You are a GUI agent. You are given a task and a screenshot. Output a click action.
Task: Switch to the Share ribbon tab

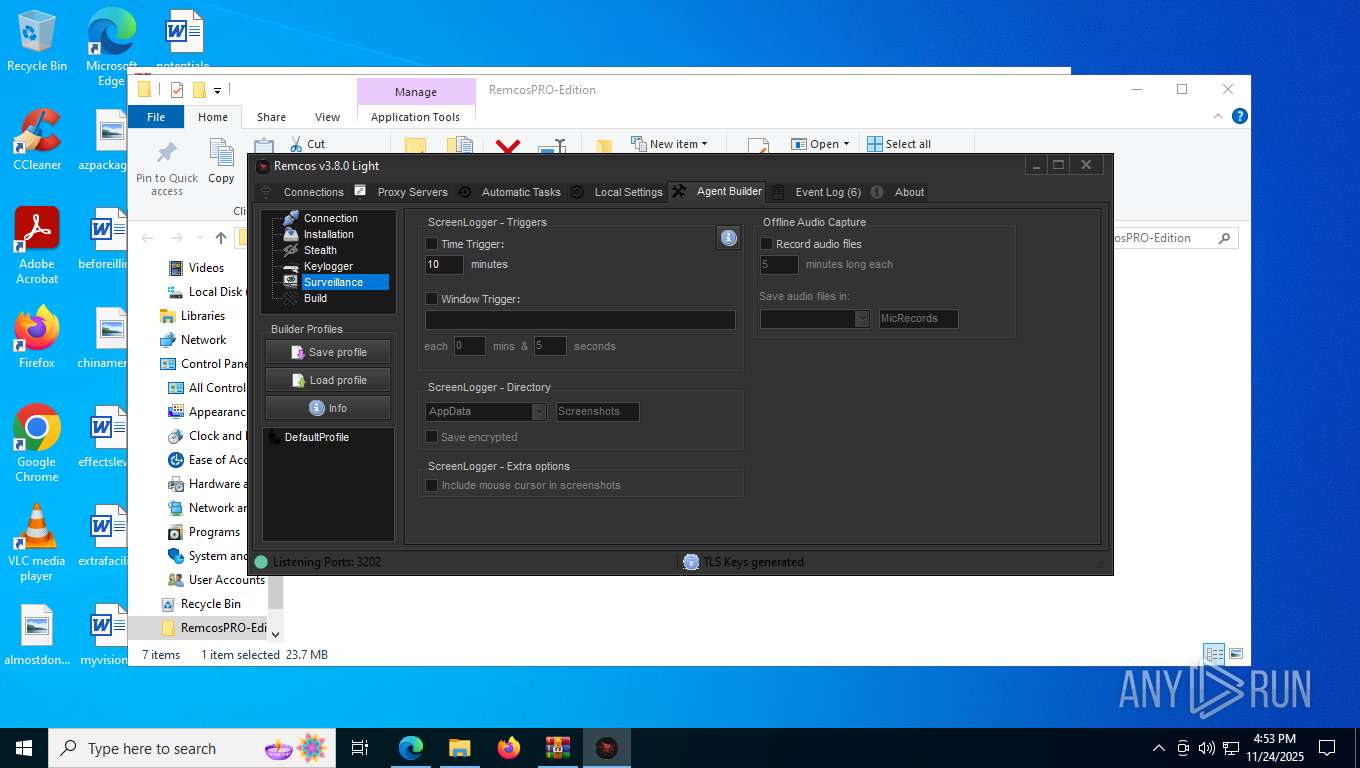click(x=271, y=117)
